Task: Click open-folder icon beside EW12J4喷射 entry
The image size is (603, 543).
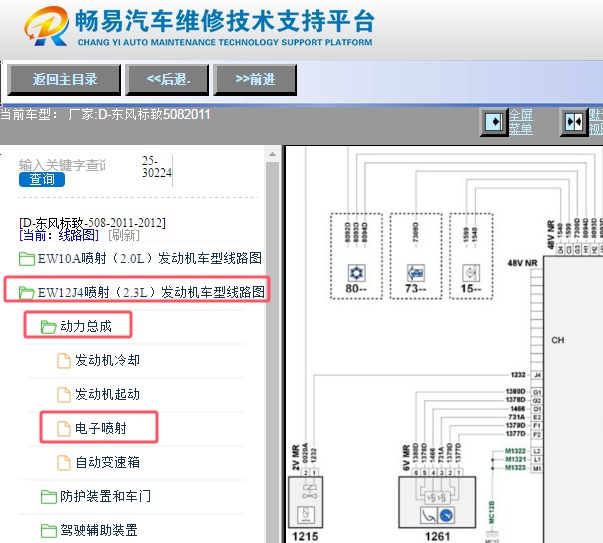Action: pyautogui.click(x=27, y=293)
